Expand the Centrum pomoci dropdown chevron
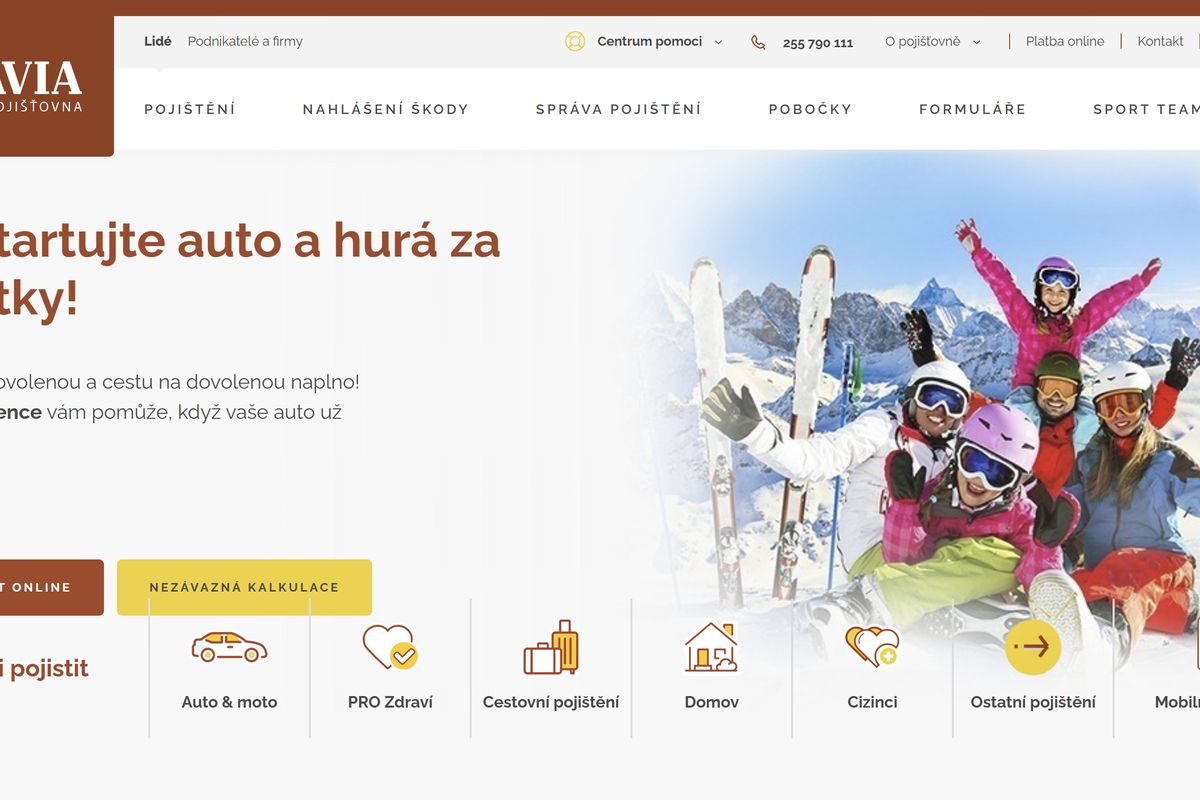This screenshot has height=800, width=1200. [718, 43]
